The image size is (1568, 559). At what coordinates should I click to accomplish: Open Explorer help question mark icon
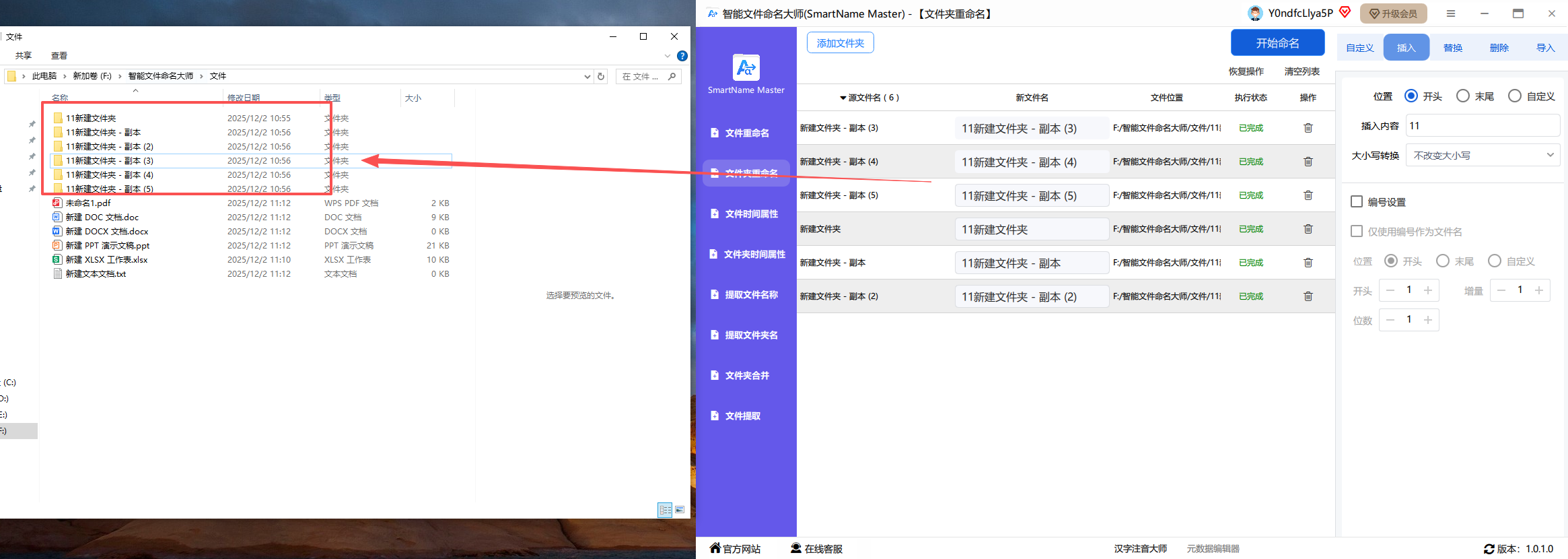(682, 56)
